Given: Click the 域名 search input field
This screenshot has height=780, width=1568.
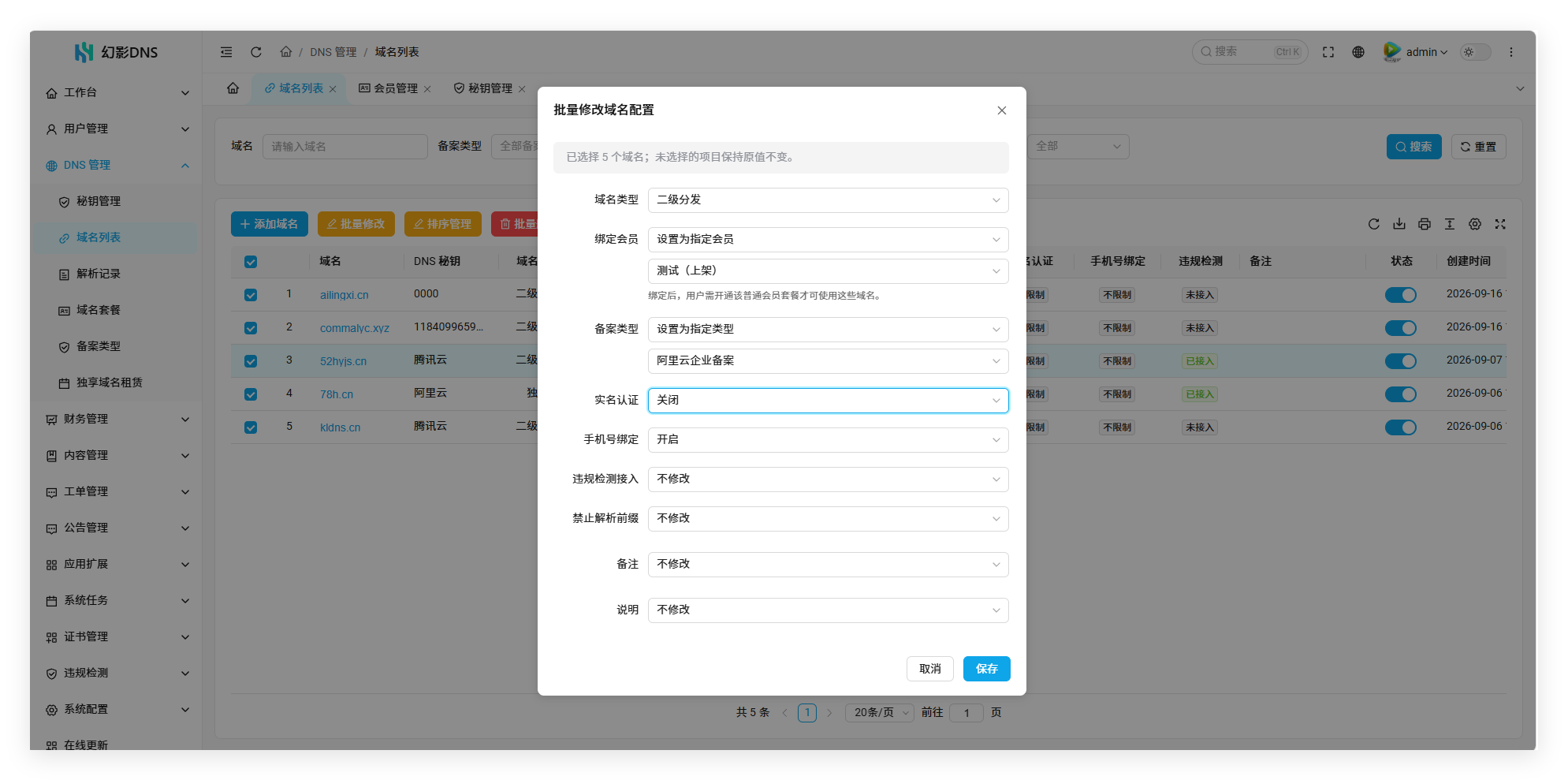Looking at the screenshot, I should pyautogui.click(x=345, y=147).
